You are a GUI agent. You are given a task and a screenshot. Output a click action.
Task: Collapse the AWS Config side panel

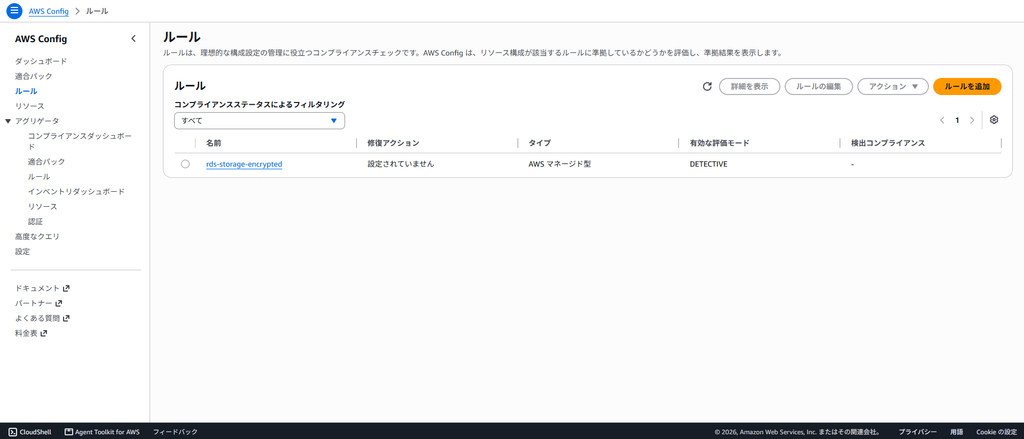(x=133, y=39)
